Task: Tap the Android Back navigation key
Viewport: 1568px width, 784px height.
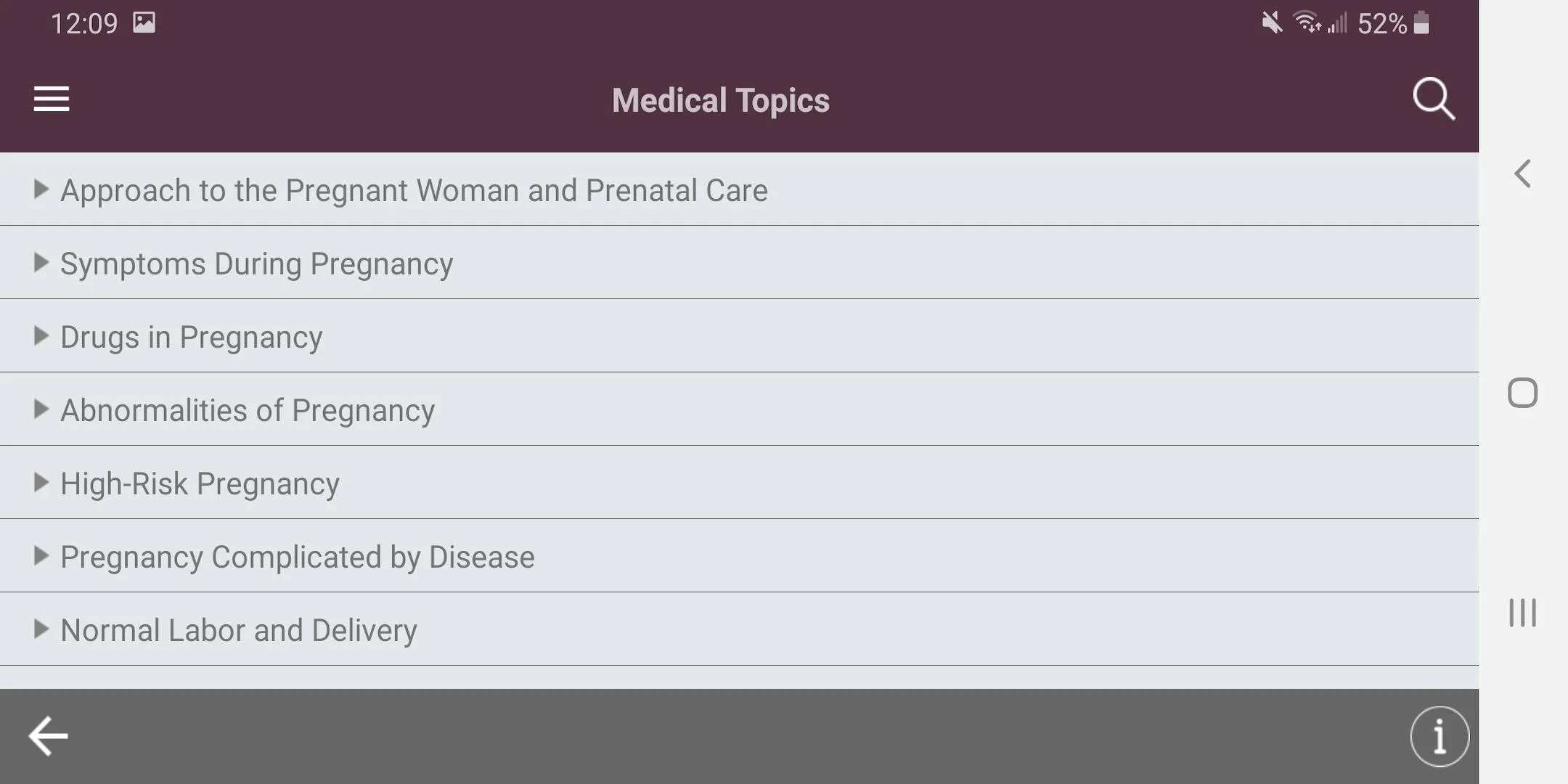Action: [1523, 174]
